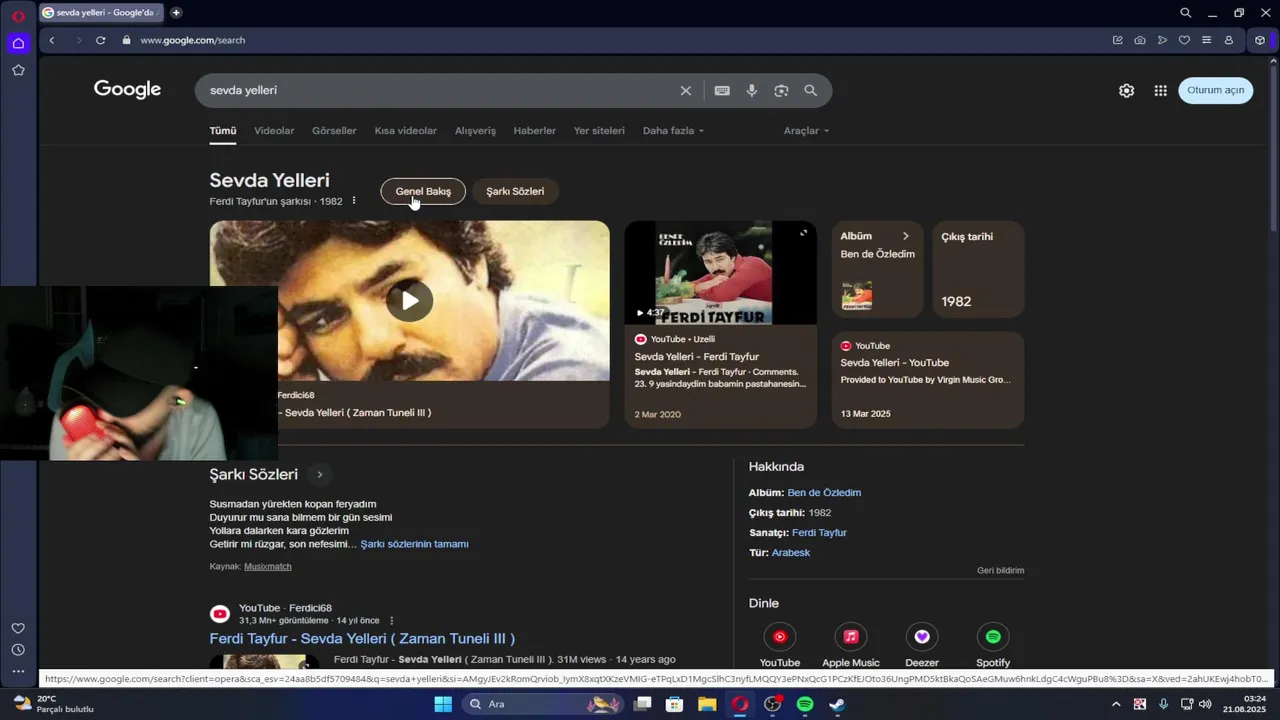Open bookmarks star in Opera sidebar

click(18, 70)
